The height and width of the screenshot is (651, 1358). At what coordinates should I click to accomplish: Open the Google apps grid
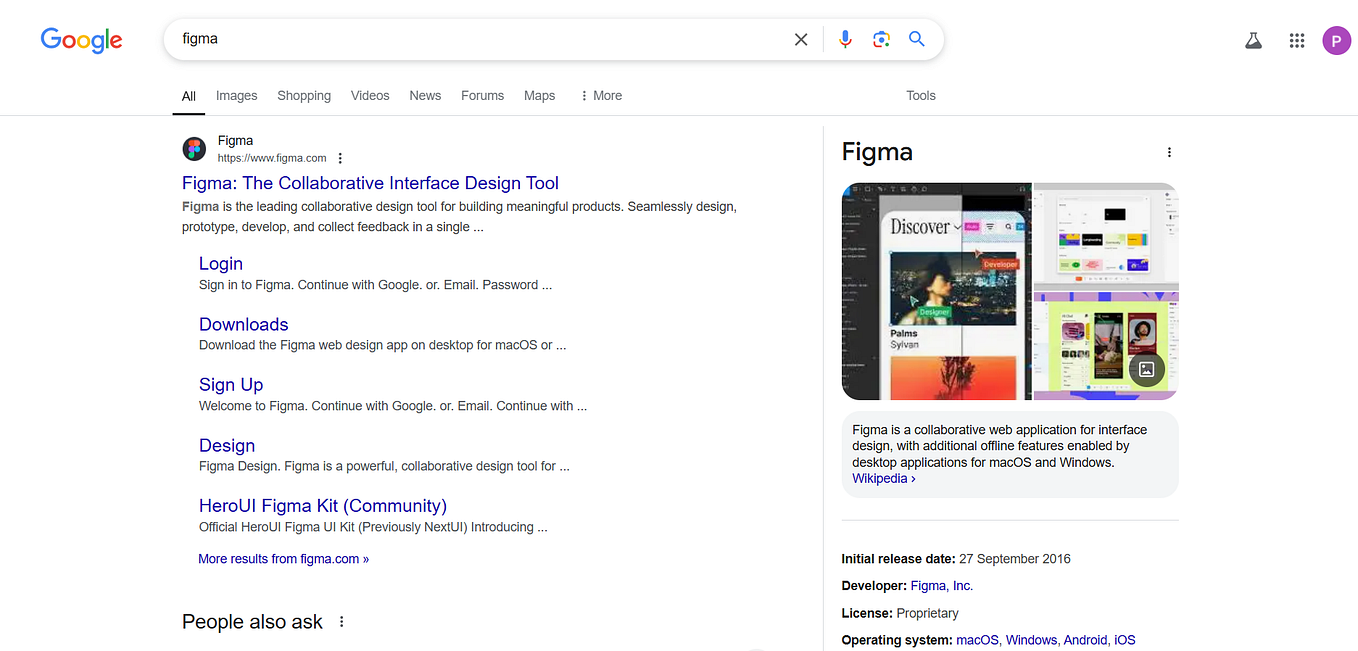tap(1297, 40)
